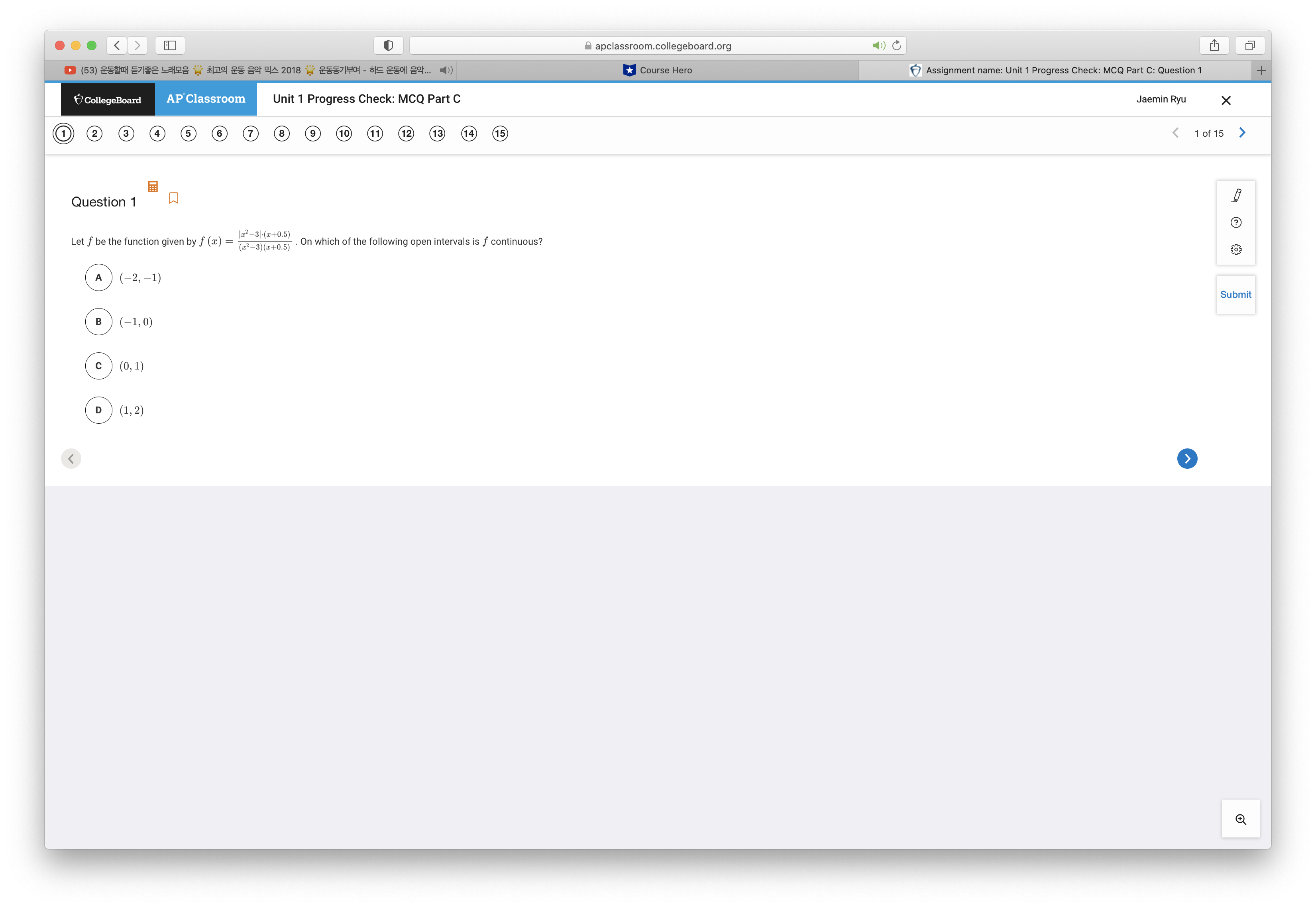The width and height of the screenshot is (1316, 908).
Task: Advance using chevron beside 1 of 15
Action: pyautogui.click(x=1242, y=133)
